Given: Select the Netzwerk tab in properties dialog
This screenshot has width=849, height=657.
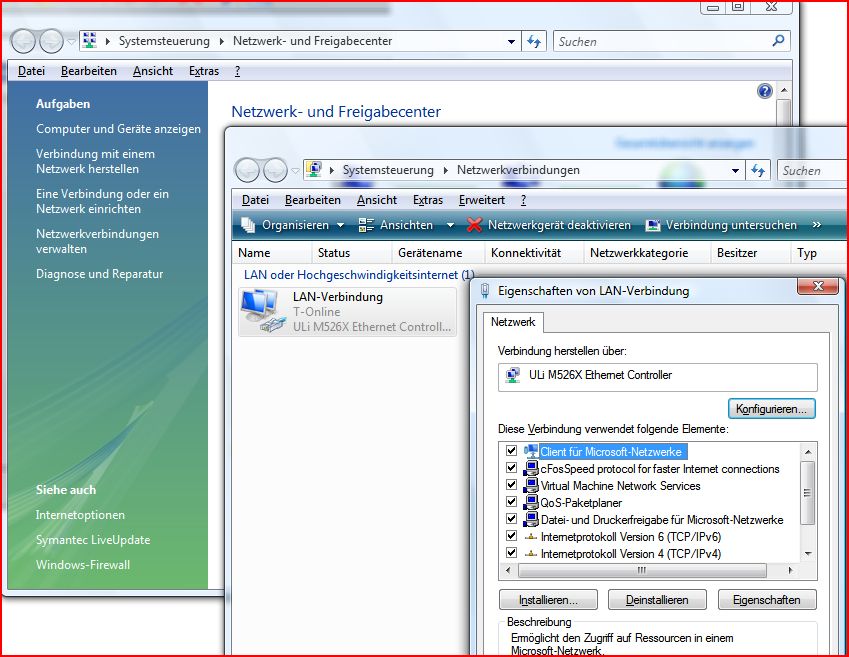Looking at the screenshot, I should point(513,322).
